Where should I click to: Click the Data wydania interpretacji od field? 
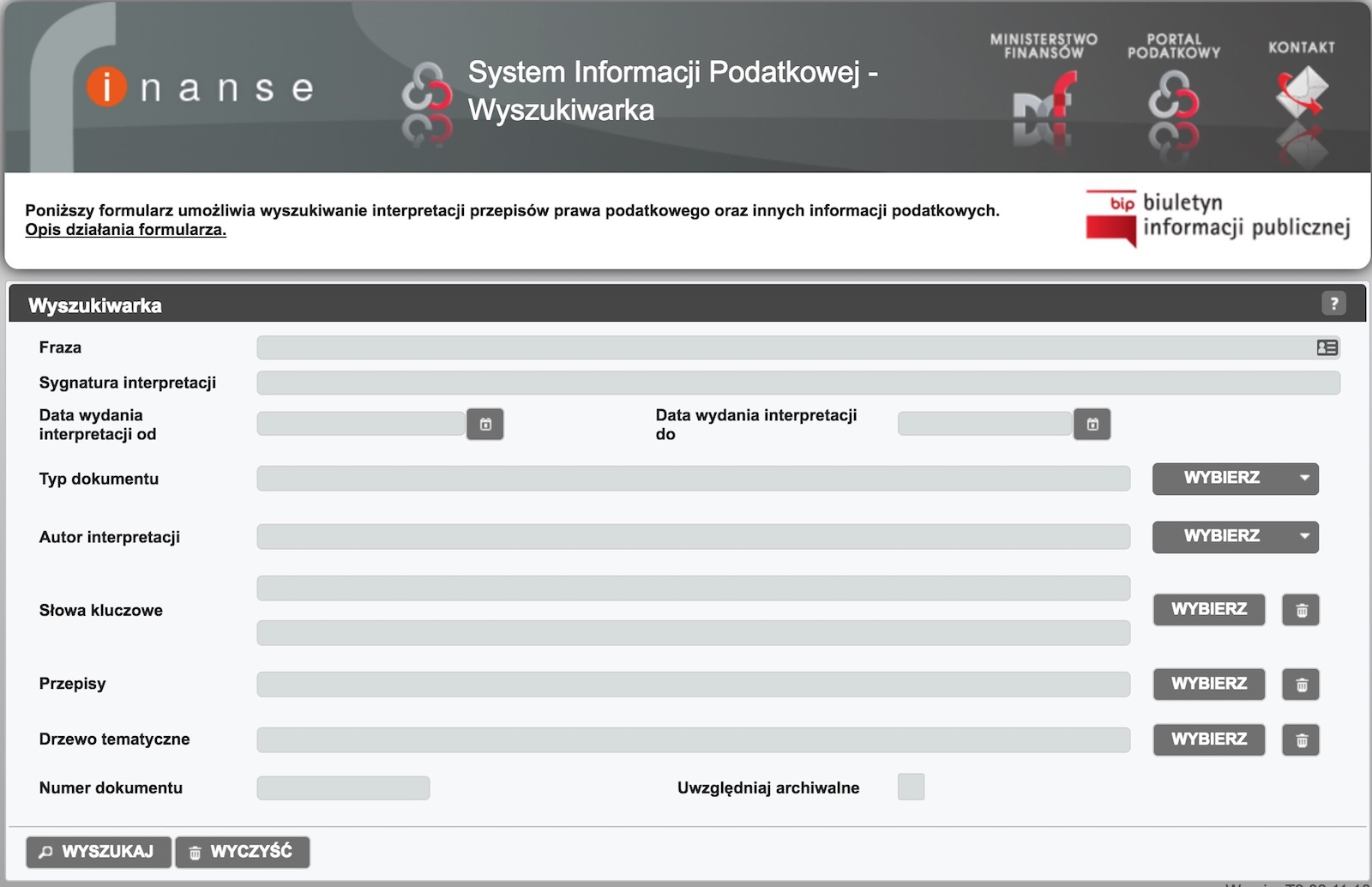[362, 424]
